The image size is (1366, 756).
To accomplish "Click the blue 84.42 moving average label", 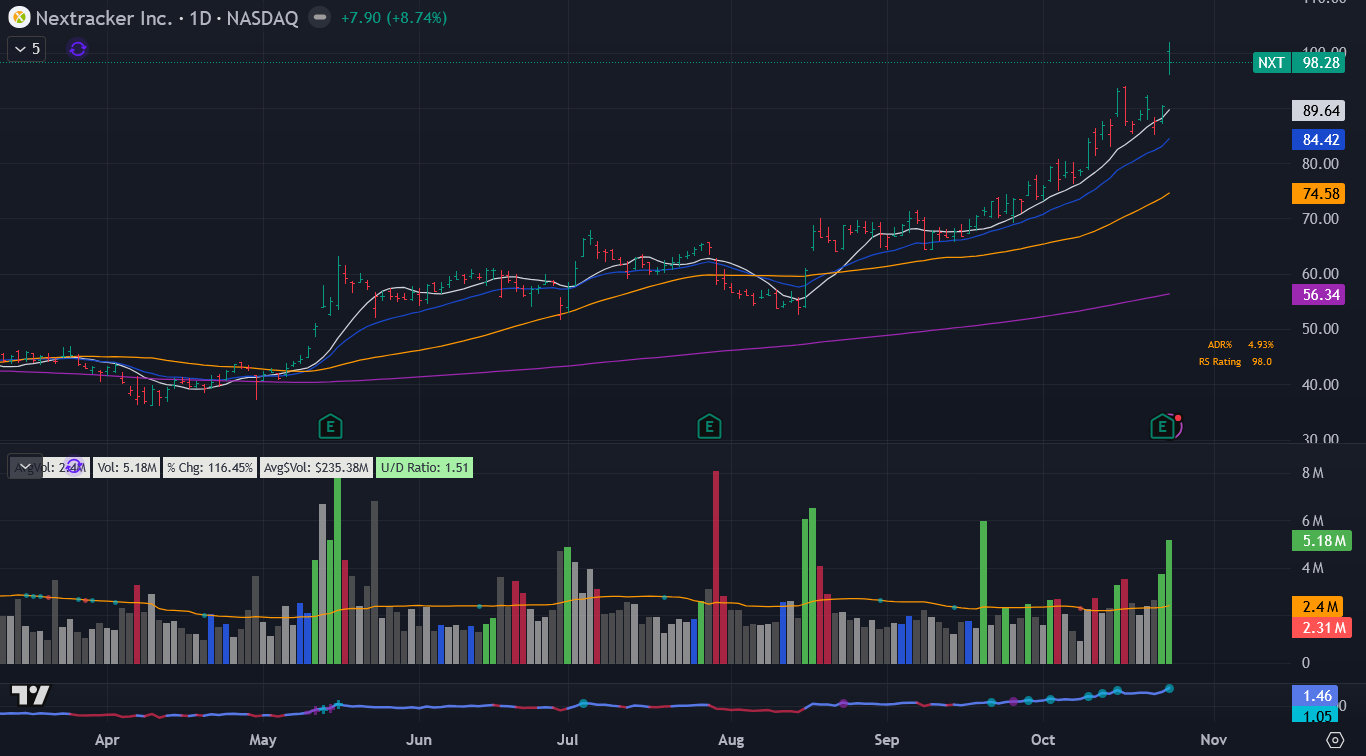I will click(1321, 140).
